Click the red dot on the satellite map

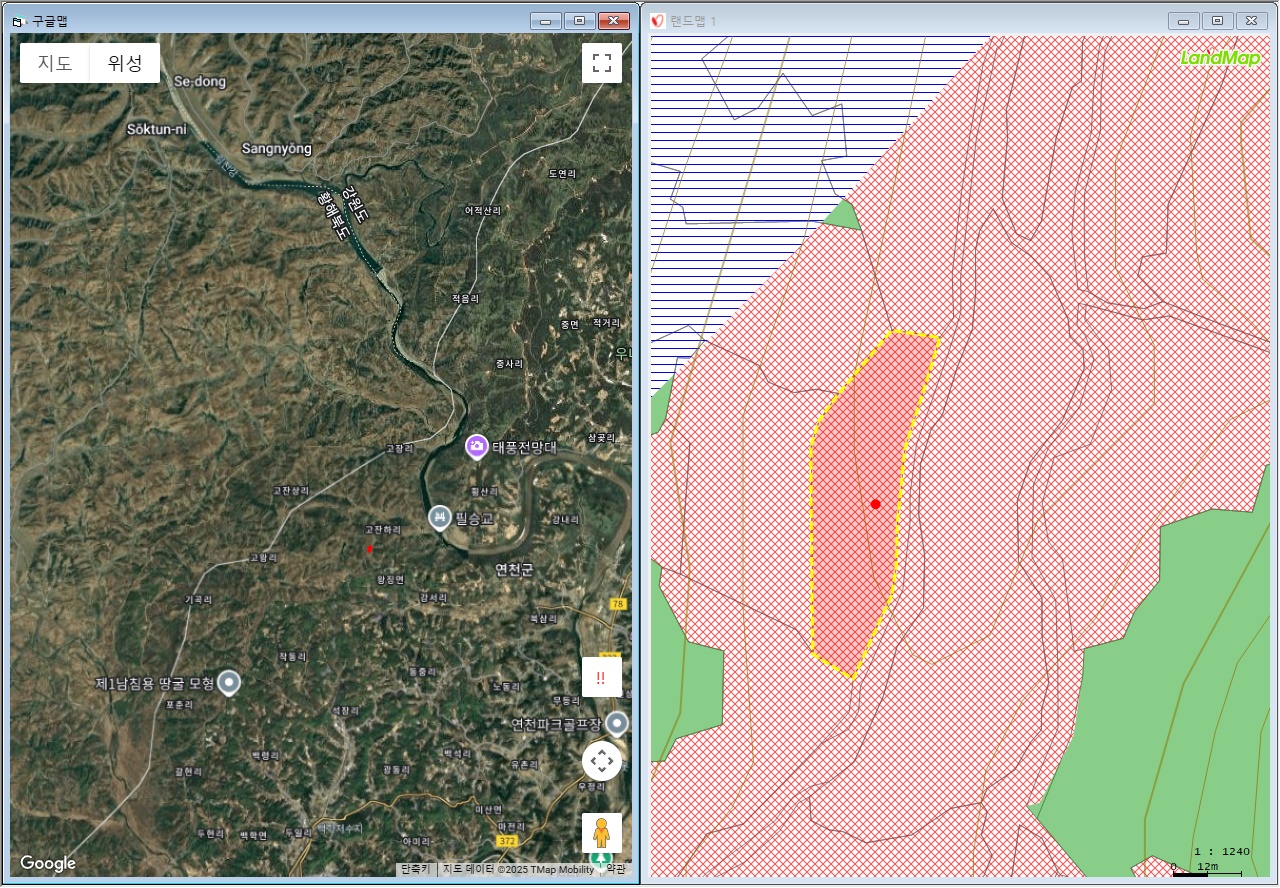tap(369, 549)
